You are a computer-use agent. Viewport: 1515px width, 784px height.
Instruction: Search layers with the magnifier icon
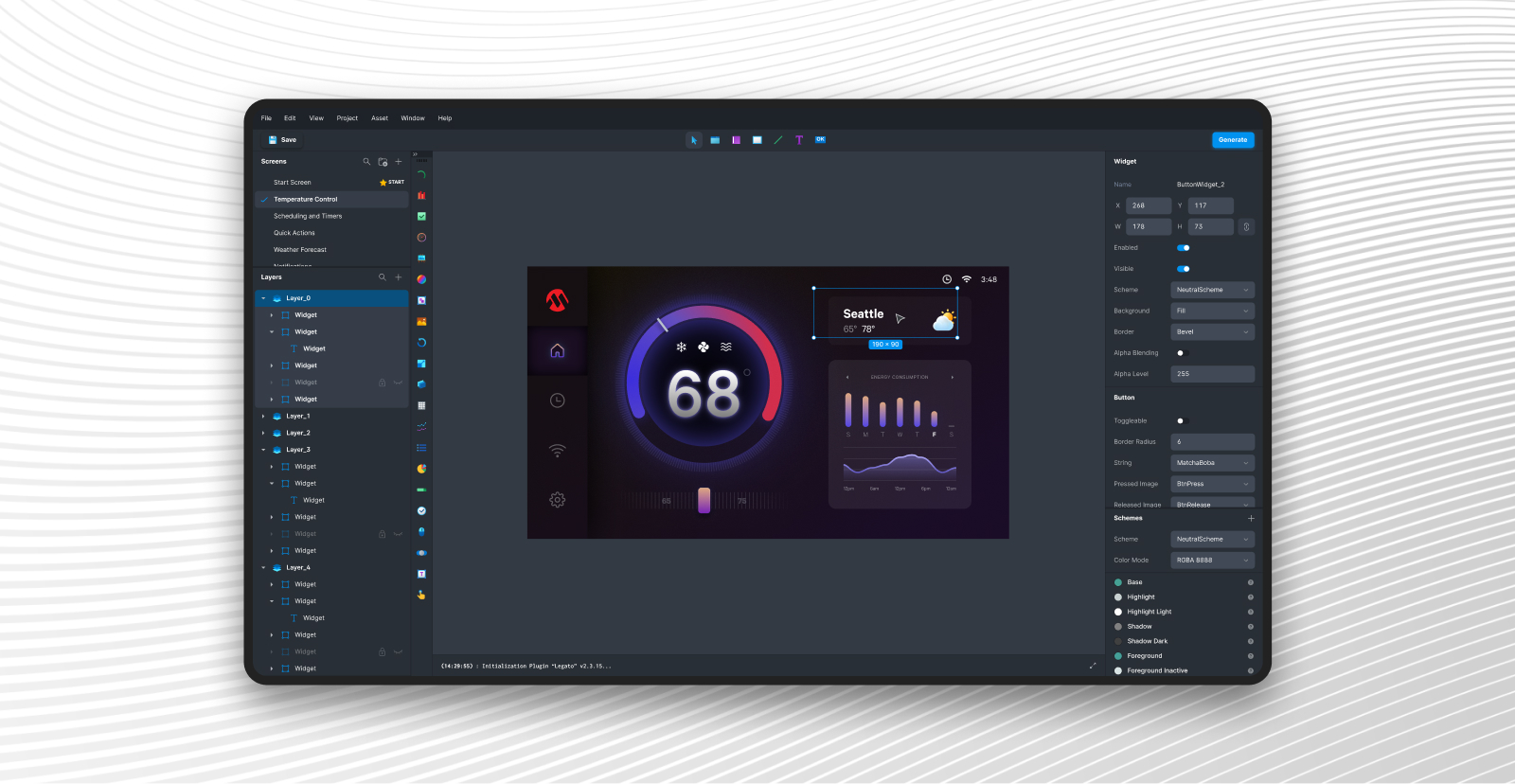coord(383,277)
